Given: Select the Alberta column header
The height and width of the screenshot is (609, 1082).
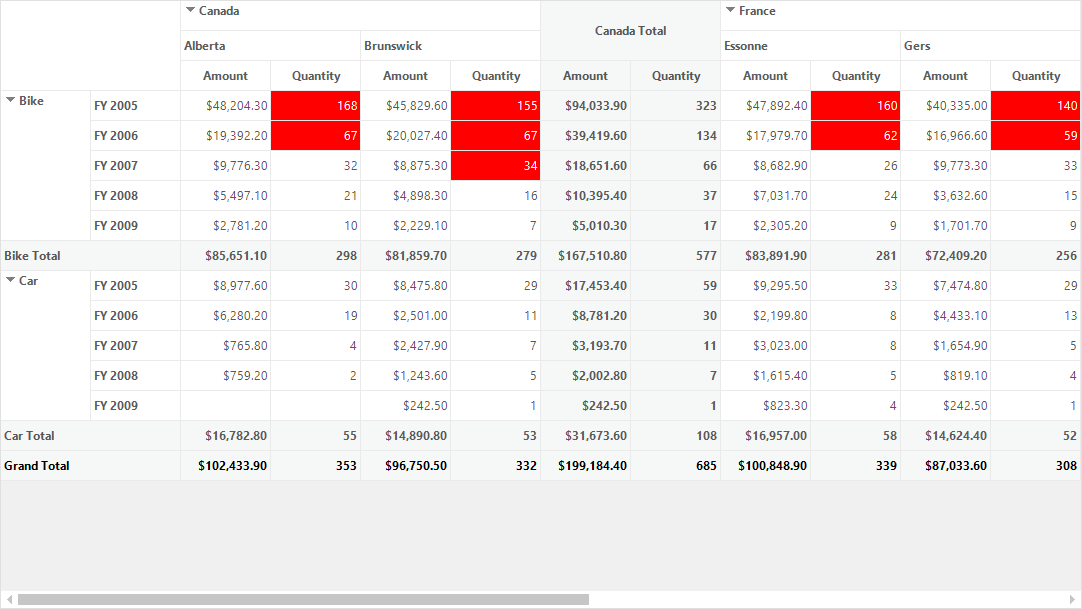Looking at the screenshot, I should tap(270, 46).
